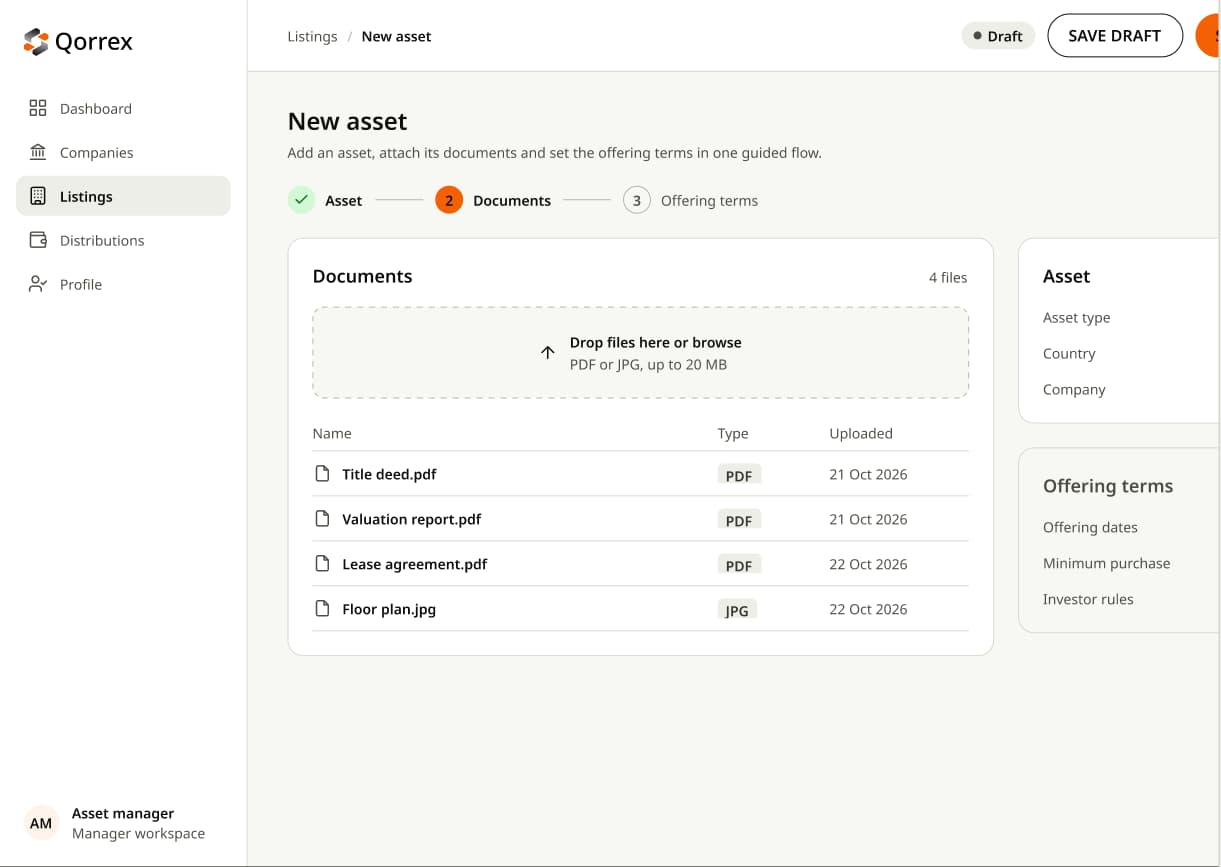Screen dimensions: 1221x867
Task: Select Listings in the sidebar
Action: click(x=123, y=197)
